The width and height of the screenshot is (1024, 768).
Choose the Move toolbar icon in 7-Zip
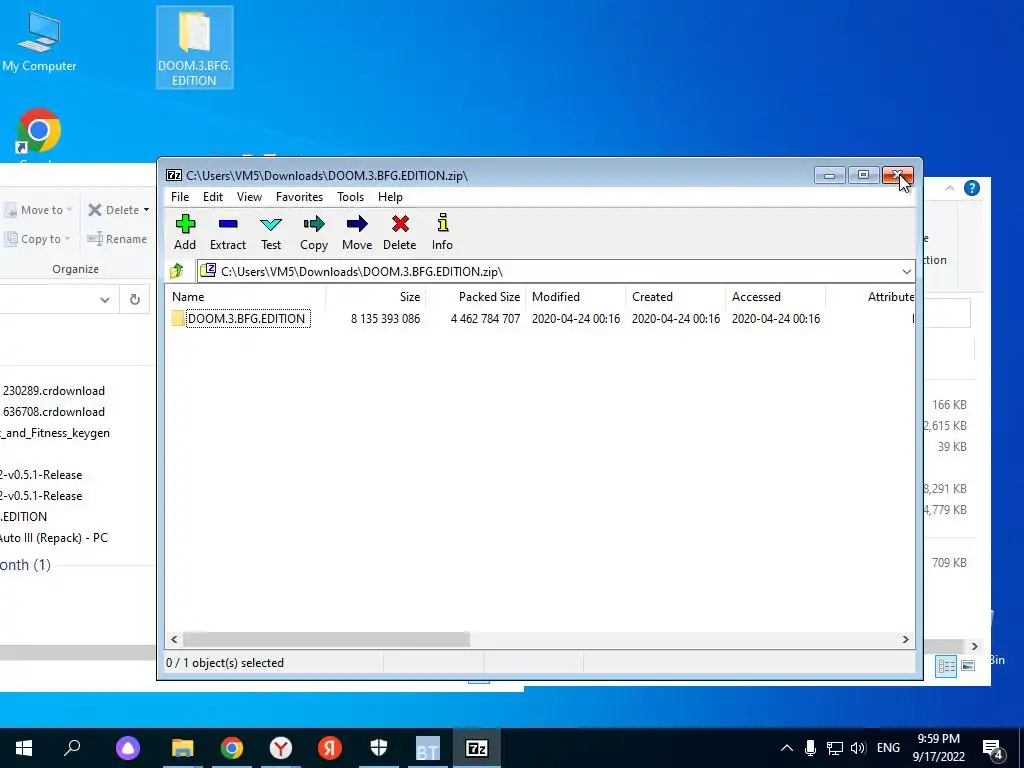[357, 232]
